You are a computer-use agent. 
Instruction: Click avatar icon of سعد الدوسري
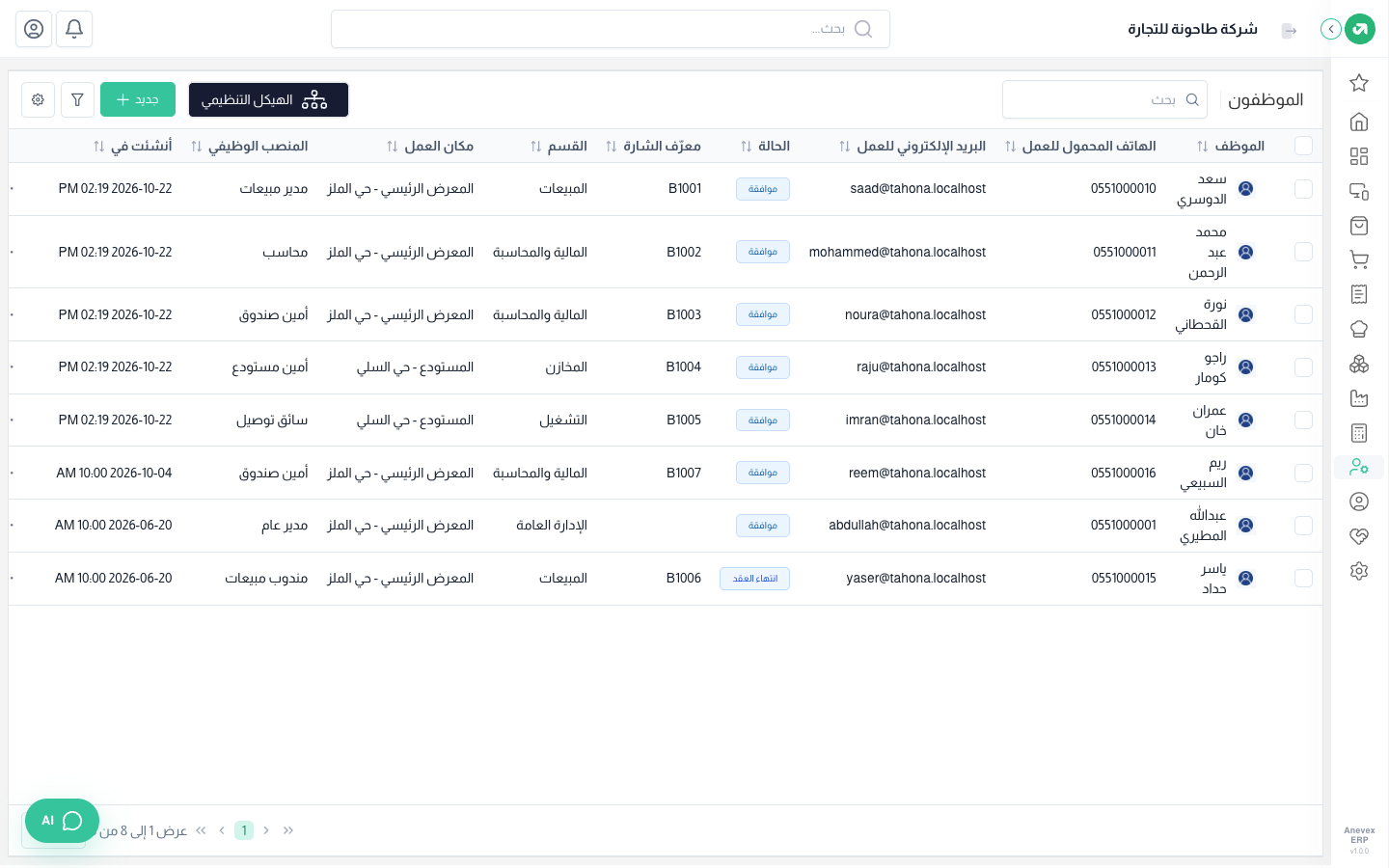pos(1245,189)
